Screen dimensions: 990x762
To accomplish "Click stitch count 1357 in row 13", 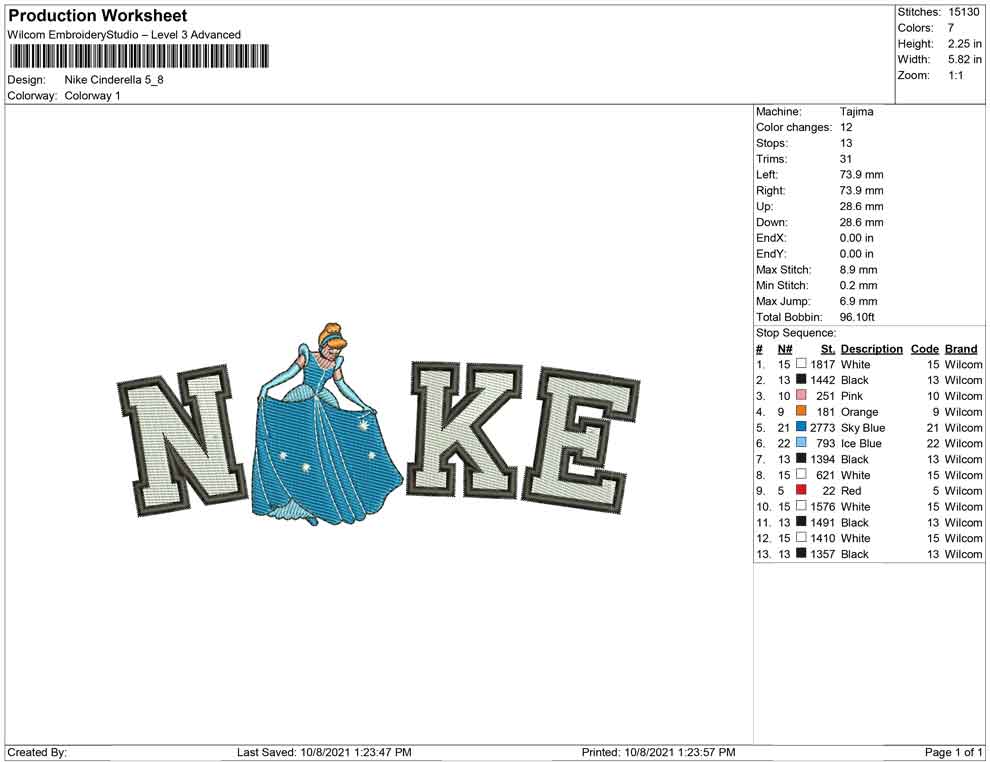I will click(x=823, y=554).
